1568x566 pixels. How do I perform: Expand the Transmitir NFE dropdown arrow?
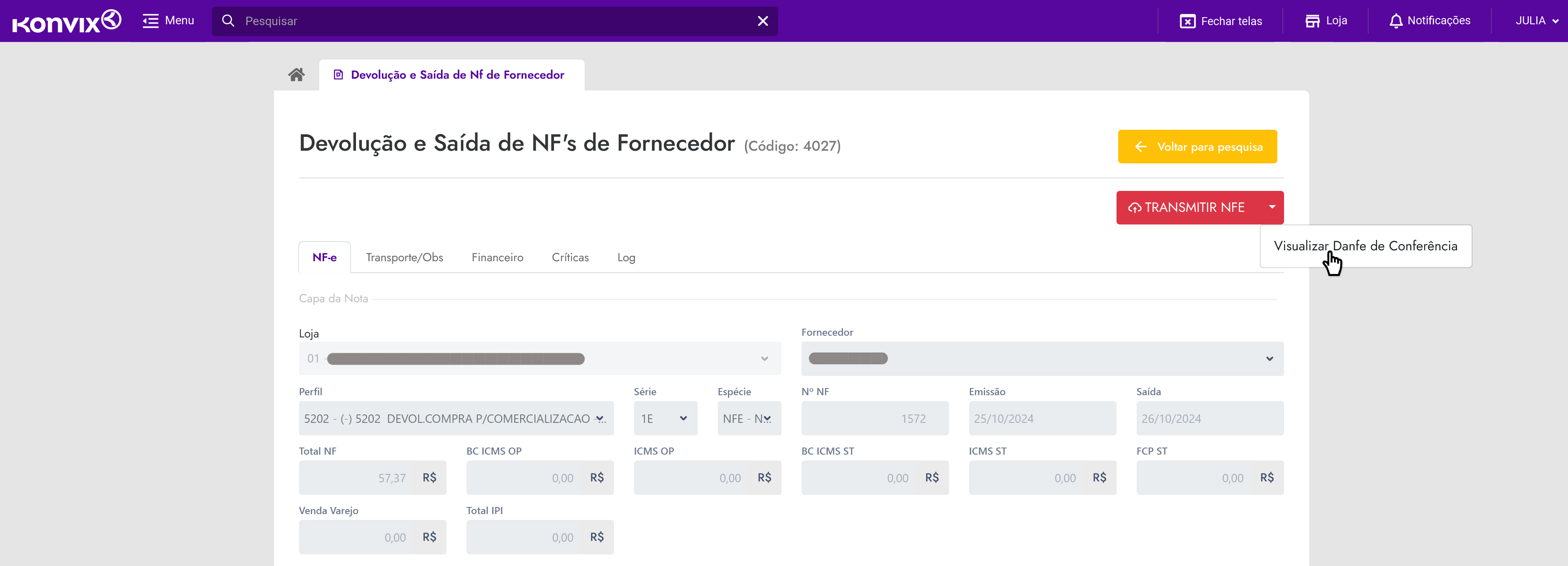[1271, 208]
